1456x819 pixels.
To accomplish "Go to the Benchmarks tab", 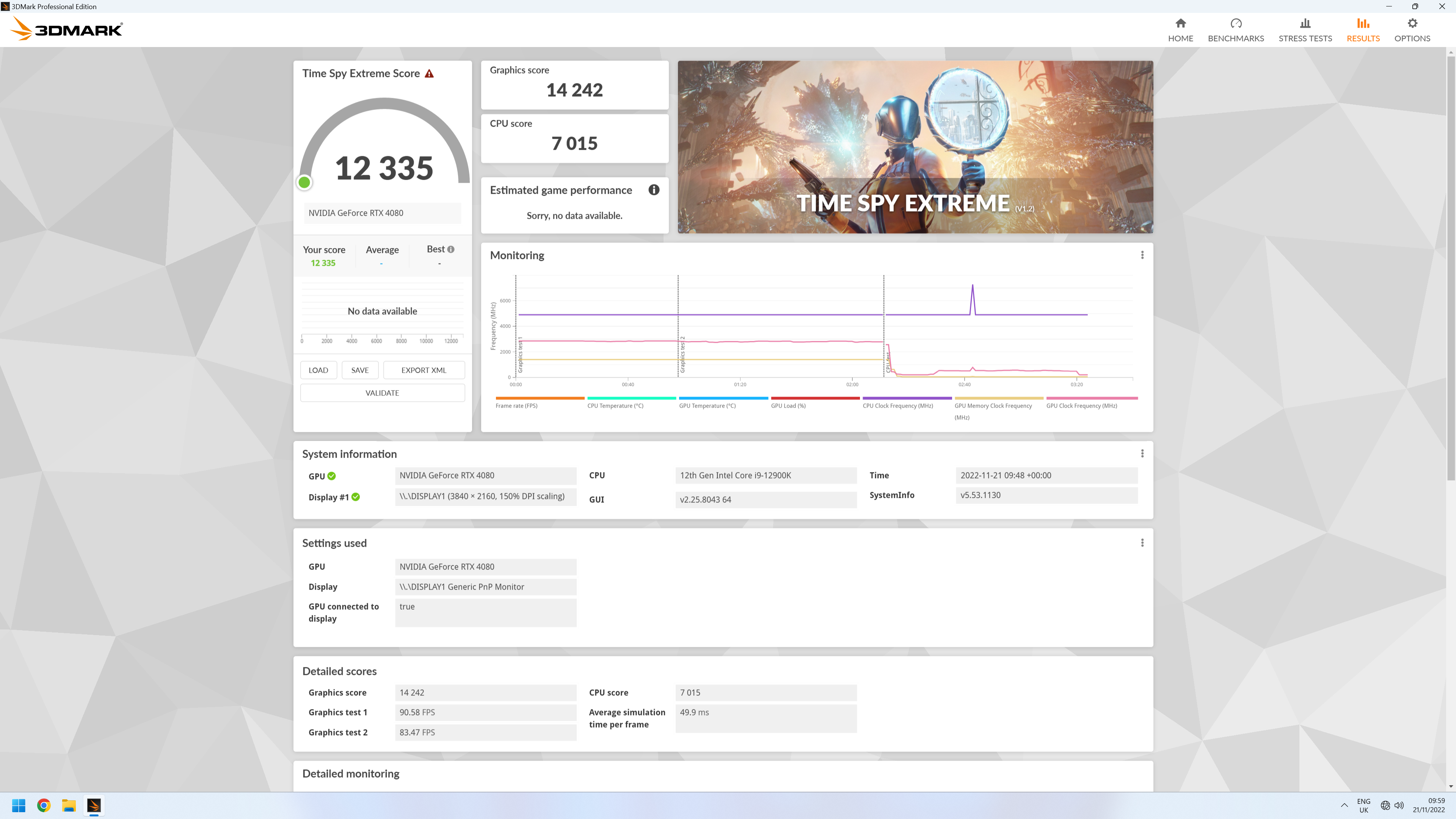I will [1236, 30].
